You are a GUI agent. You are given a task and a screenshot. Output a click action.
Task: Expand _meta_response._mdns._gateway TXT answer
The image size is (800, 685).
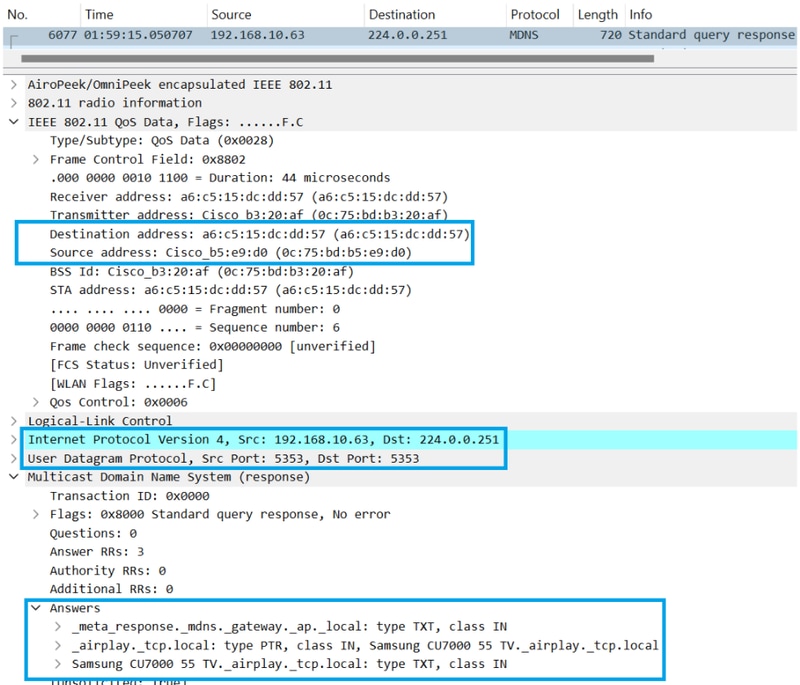[58, 626]
